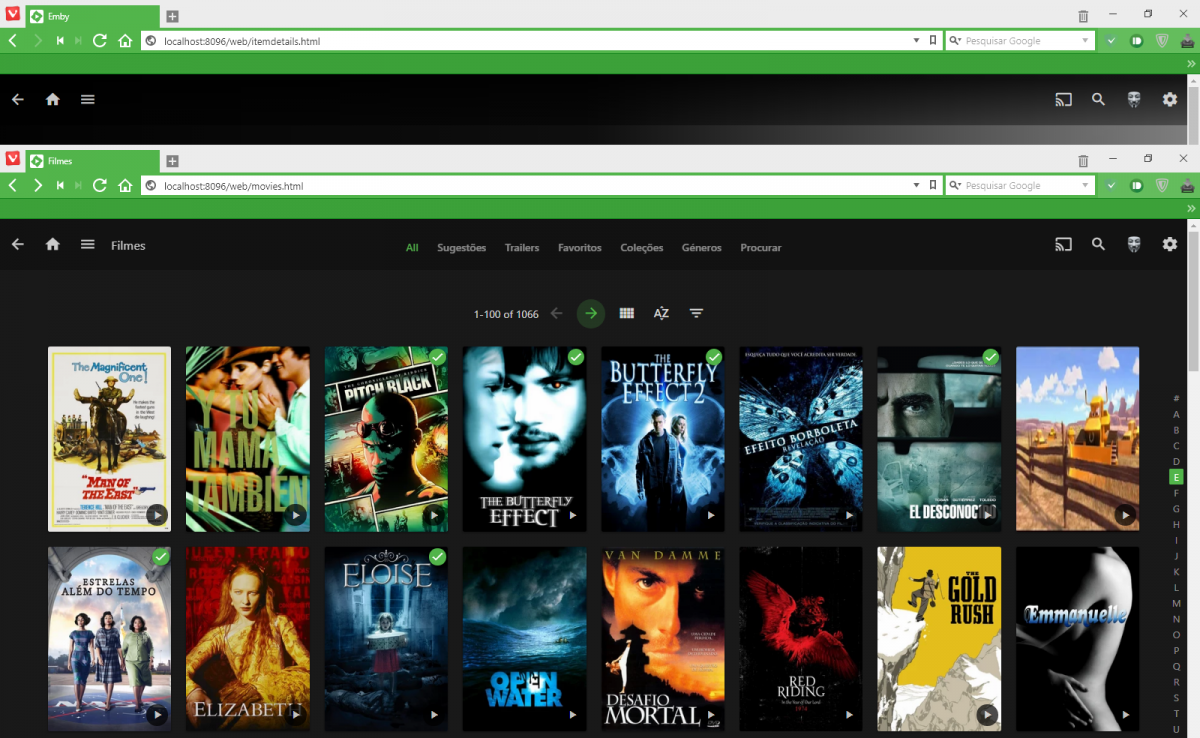
Task: Open the Favoritos tab
Action: click(580, 247)
